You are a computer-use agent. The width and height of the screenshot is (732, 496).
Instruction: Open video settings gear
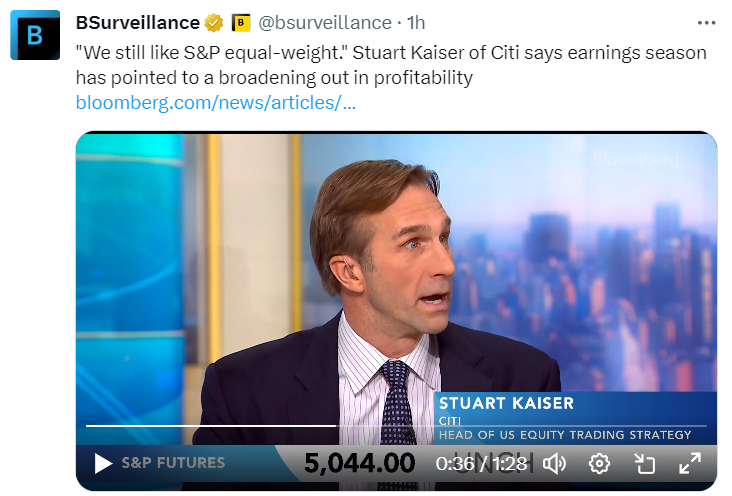pos(599,463)
